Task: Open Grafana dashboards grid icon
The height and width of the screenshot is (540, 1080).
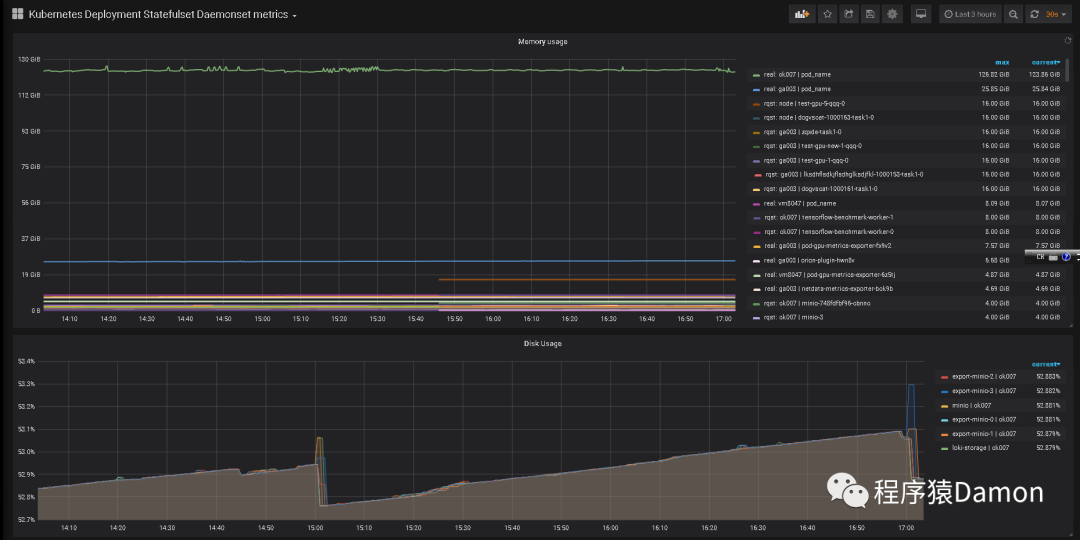Action: pyautogui.click(x=18, y=14)
